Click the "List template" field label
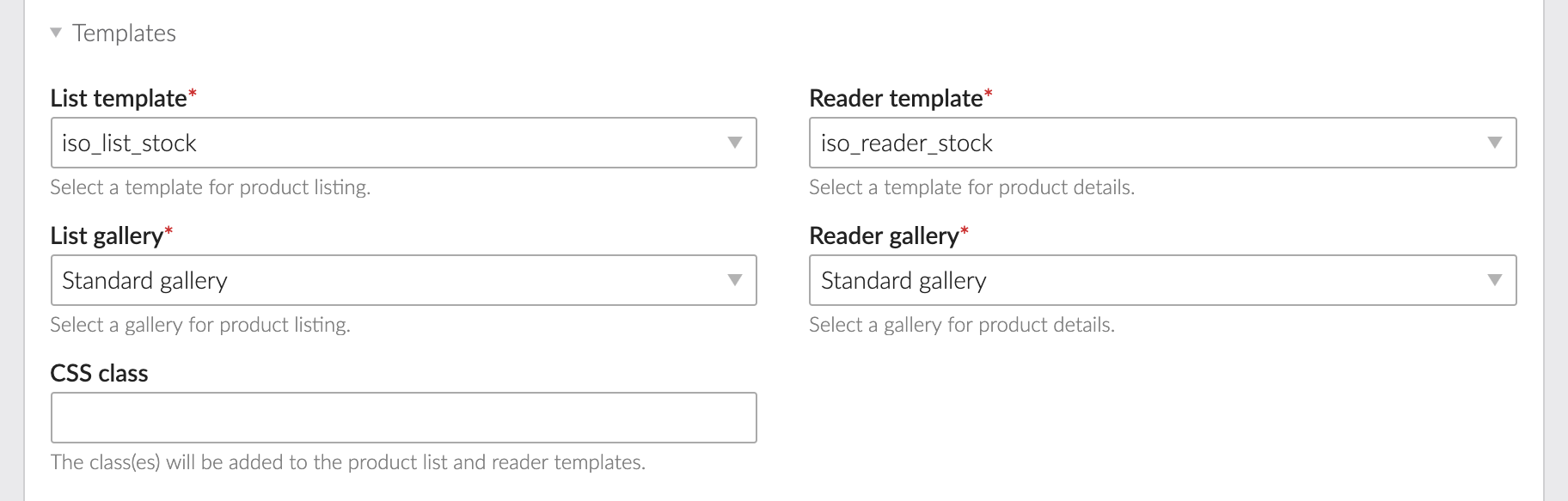The height and width of the screenshot is (501, 1568). pyautogui.click(x=119, y=98)
